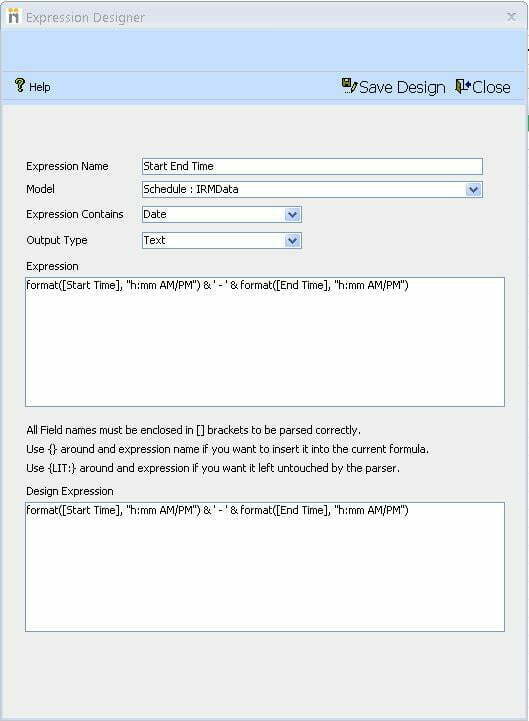Expand the Model dropdown arrow

pos(473,189)
